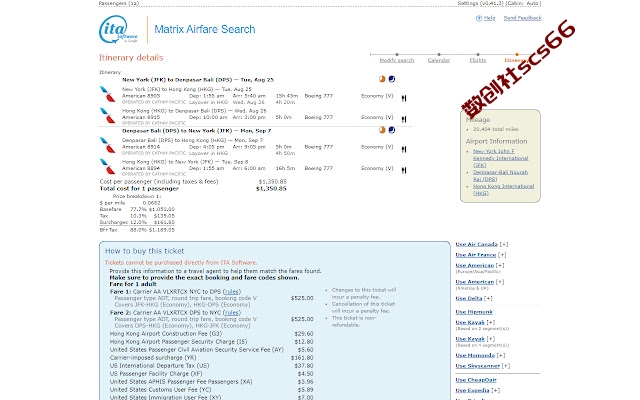Screen dimensions: 640x400
Task: Click Use Expedia link
Action: point(472,391)
